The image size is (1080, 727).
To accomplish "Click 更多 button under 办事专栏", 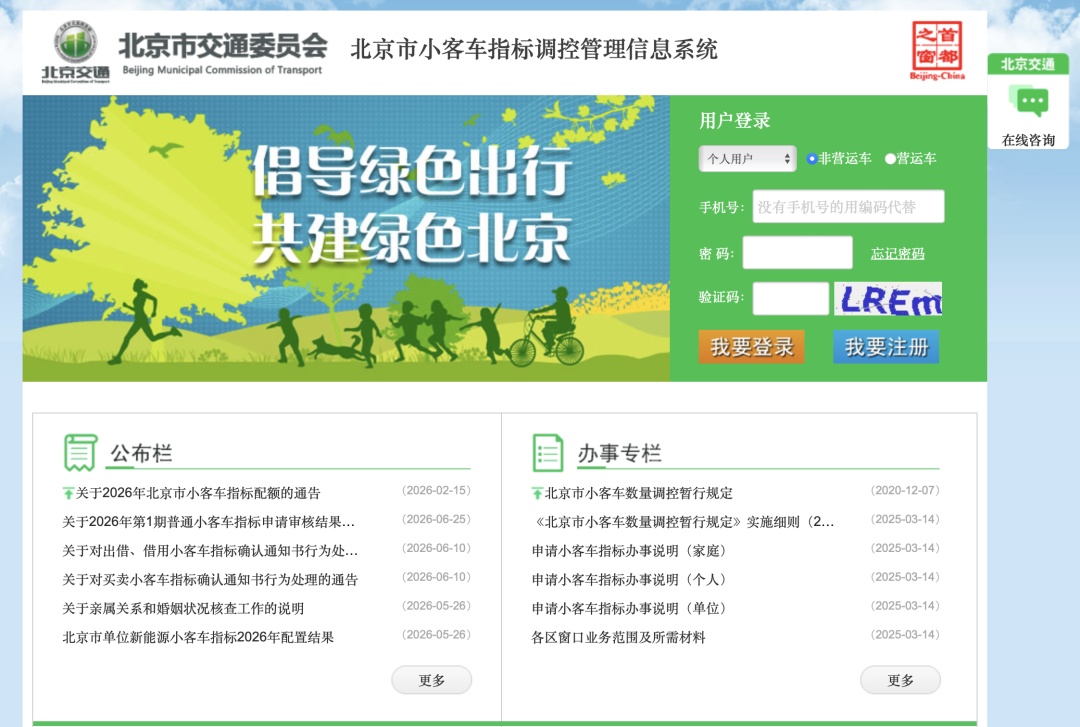I will point(900,680).
